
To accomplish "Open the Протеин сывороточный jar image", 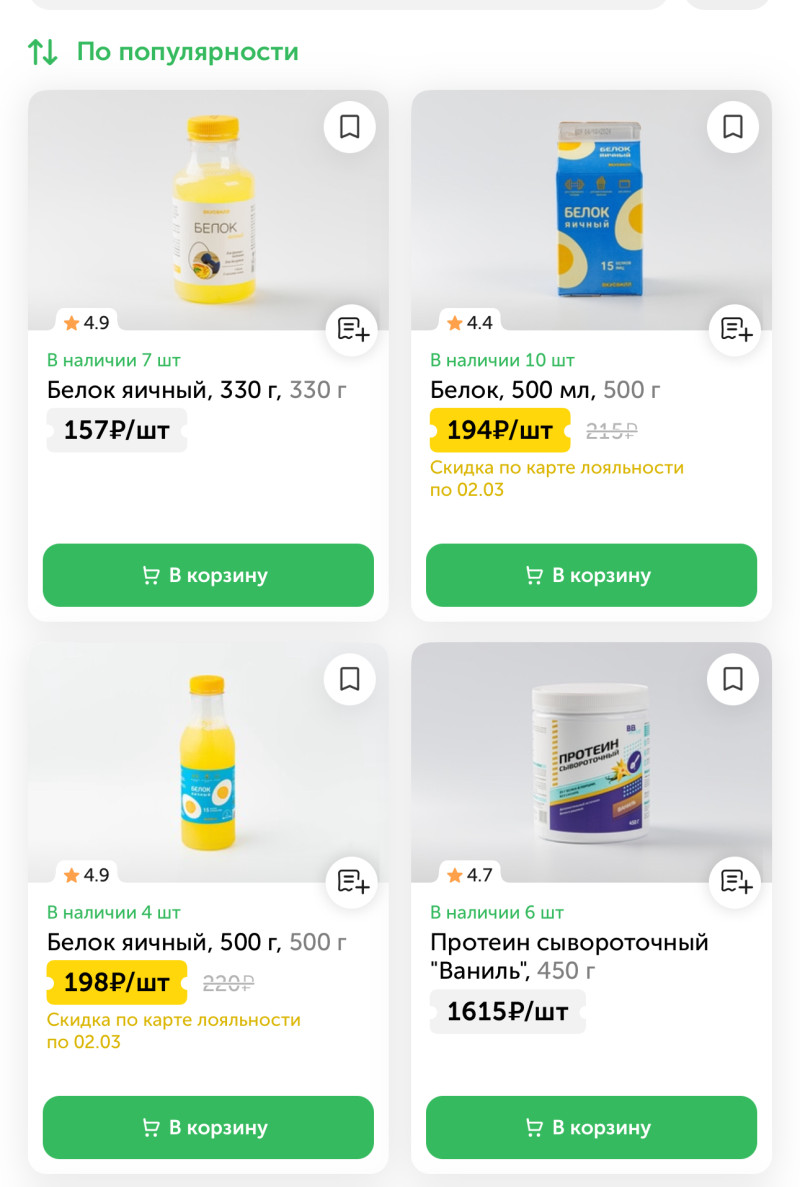I will [591, 762].
